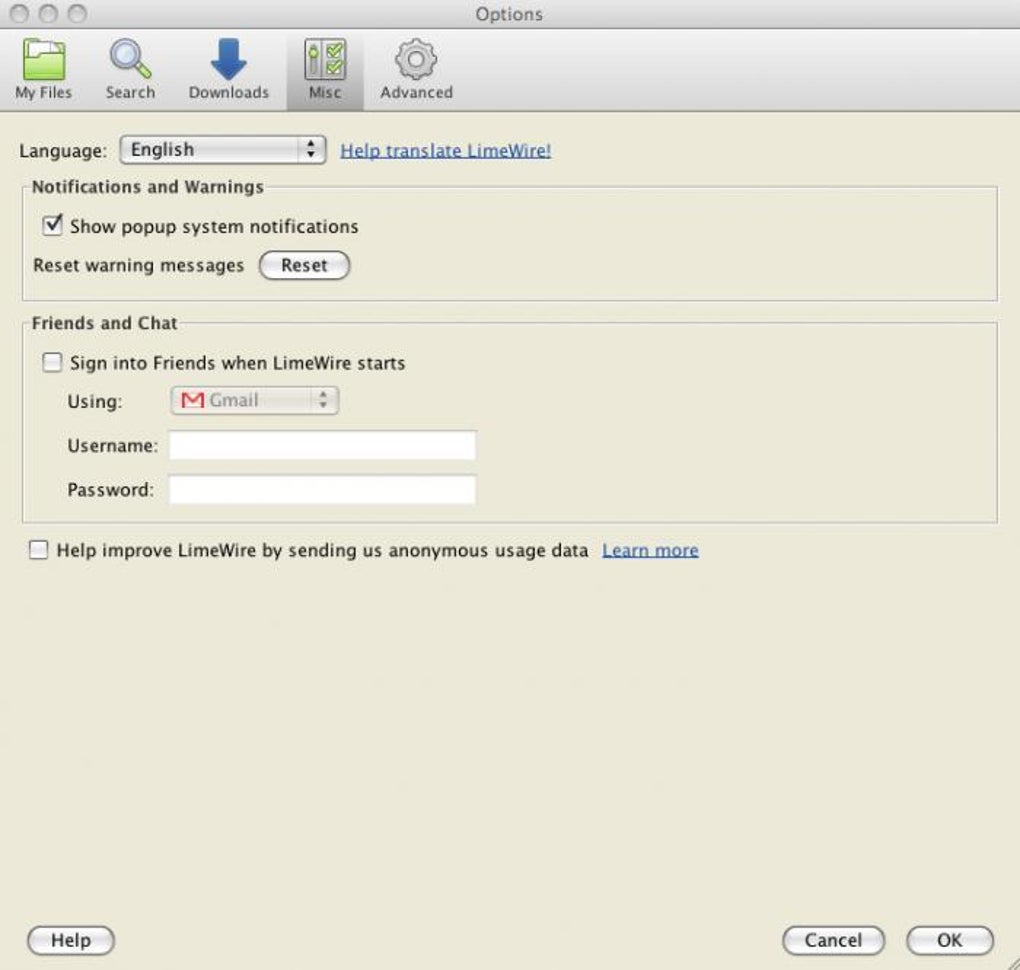Screen dimensions: 1020x970
Task: Open the Search options pane
Action: 130,69
